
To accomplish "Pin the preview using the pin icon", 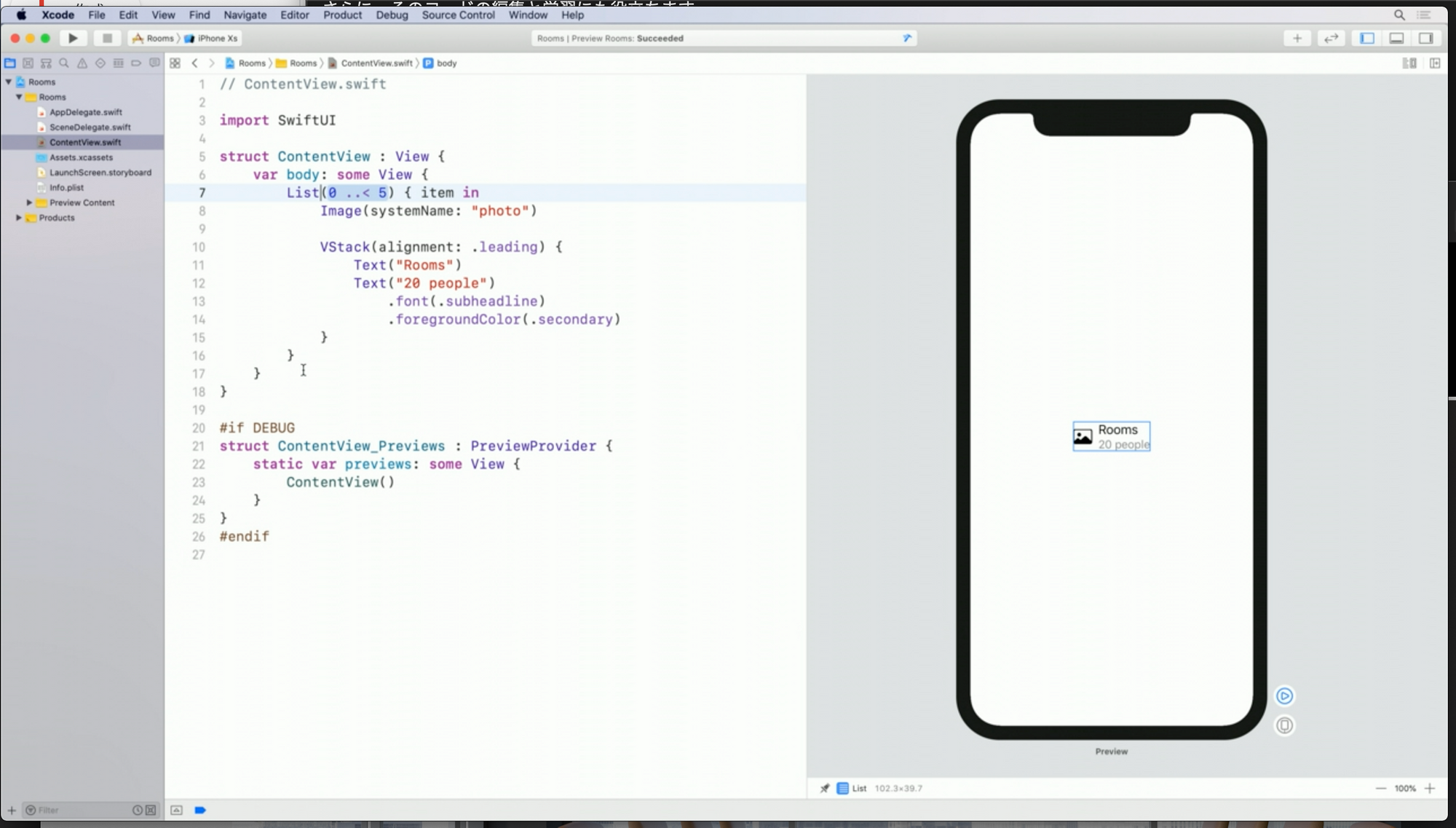I will pos(824,788).
